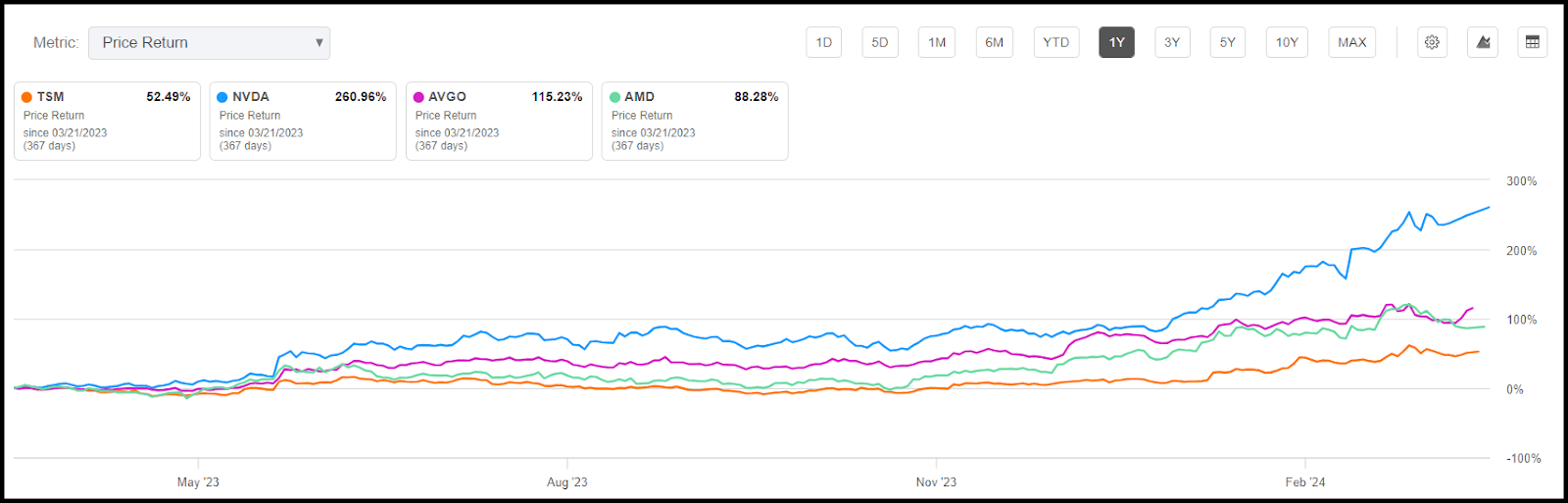Show the 5Y time range
This screenshot has height=503, width=1568.
(x=1227, y=42)
